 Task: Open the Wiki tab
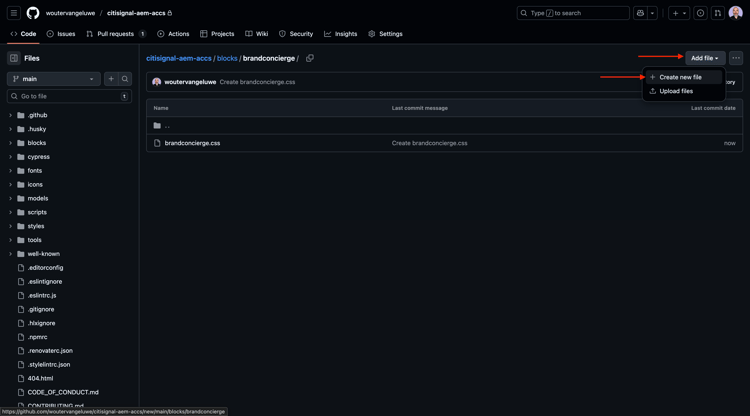click(x=257, y=34)
